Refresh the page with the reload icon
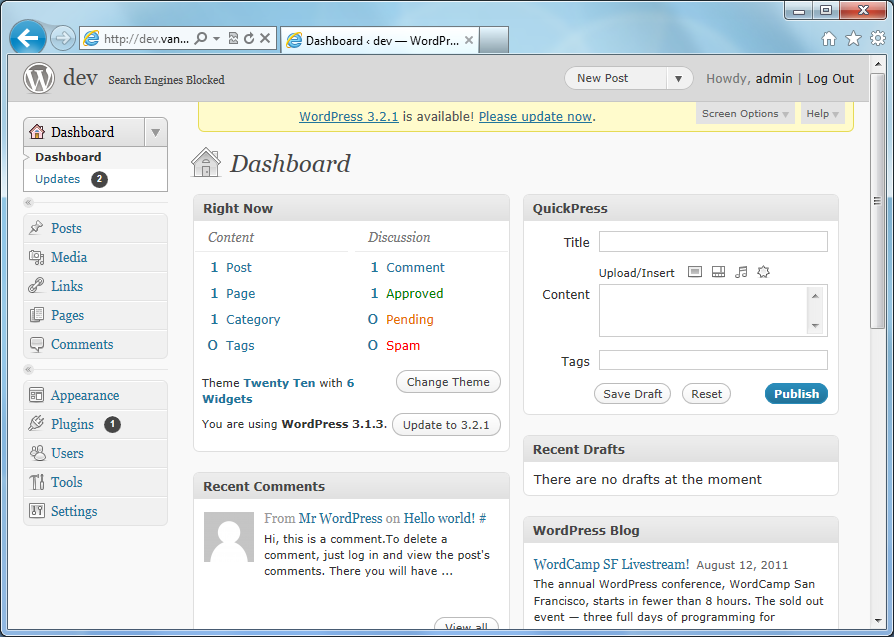 pos(249,38)
